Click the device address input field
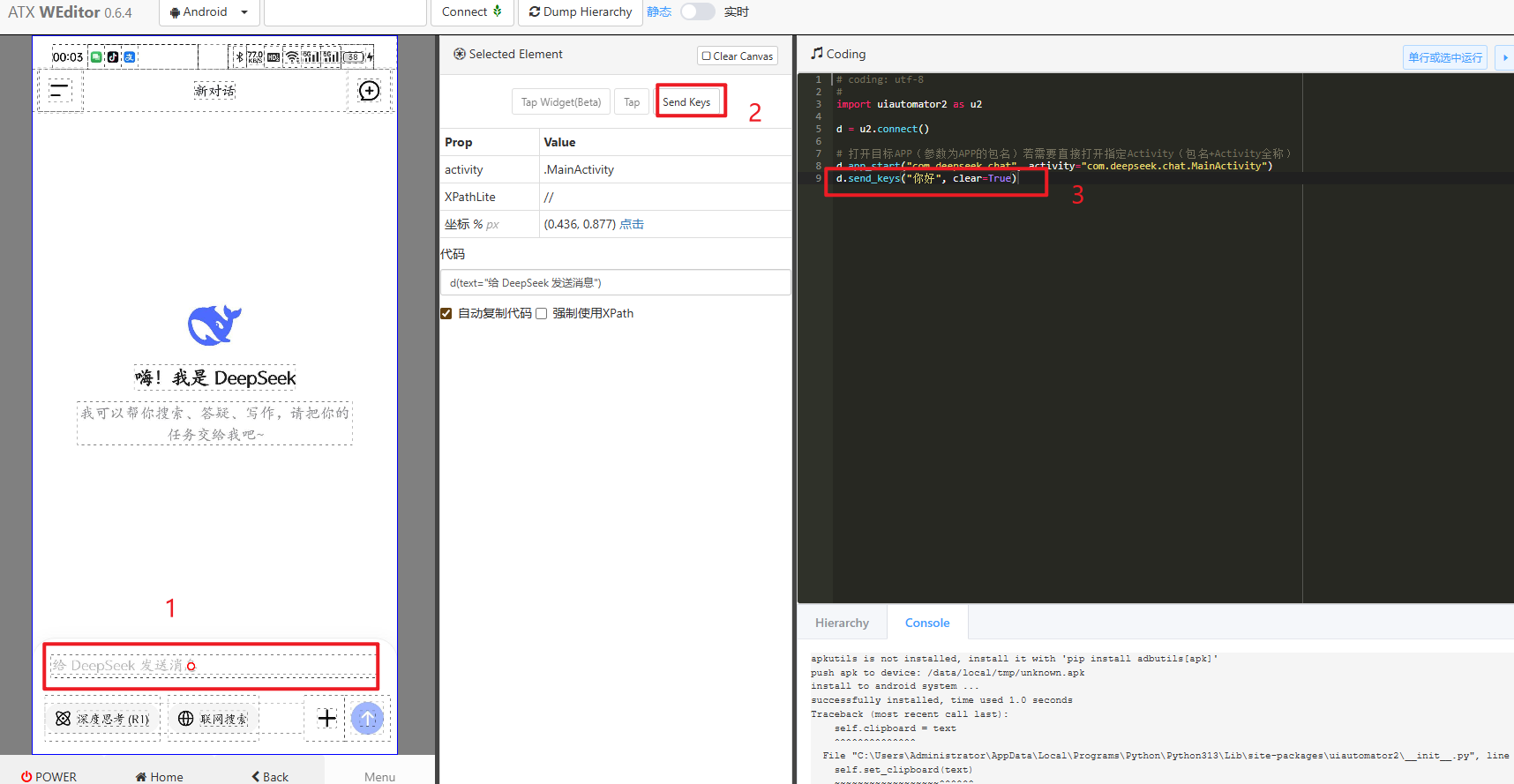The height and width of the screenshot is (784, 1514). pos(345,12)
